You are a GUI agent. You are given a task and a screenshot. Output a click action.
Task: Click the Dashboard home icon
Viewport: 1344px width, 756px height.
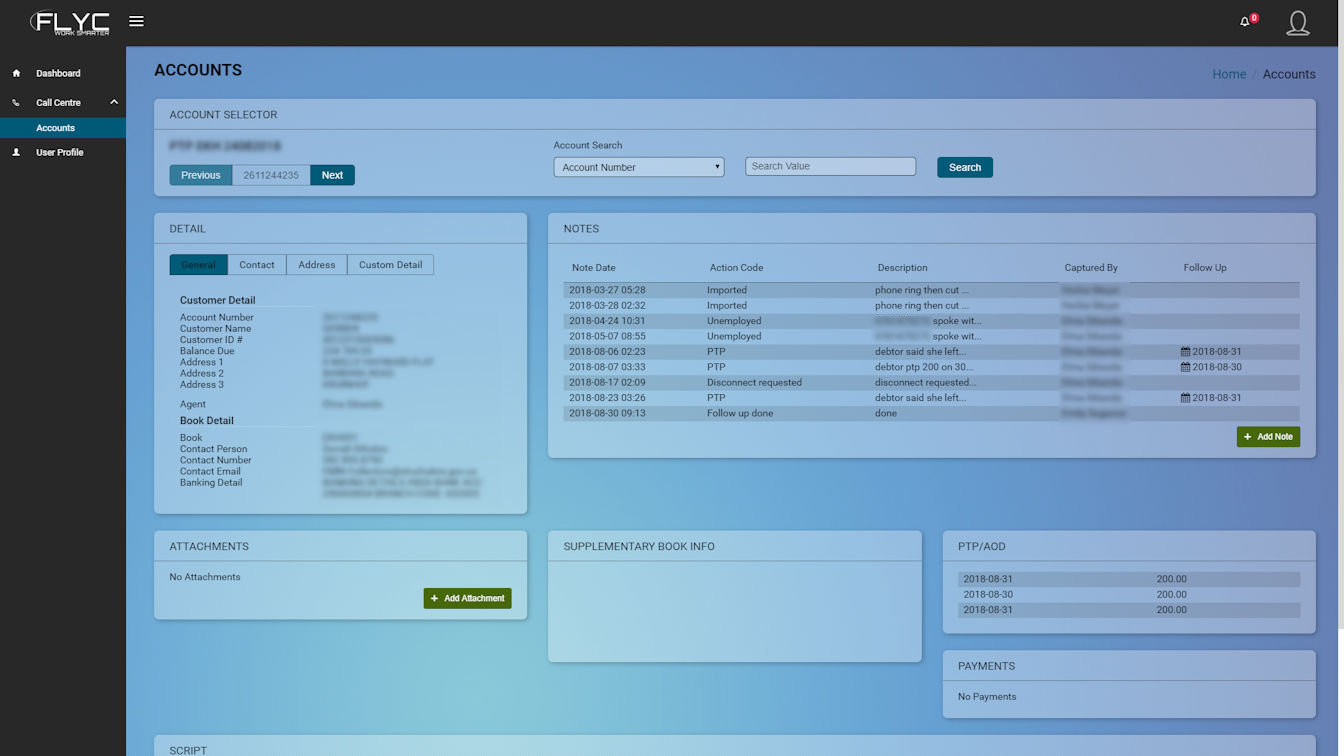click(x=16, y=73)
